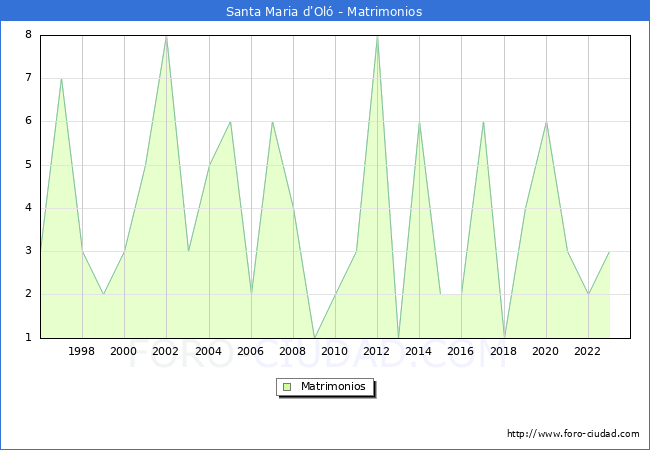The height and width of the screenshot is (450, 650).
Task: Click the y-axis value 1 label
Action: pos(28,338)
